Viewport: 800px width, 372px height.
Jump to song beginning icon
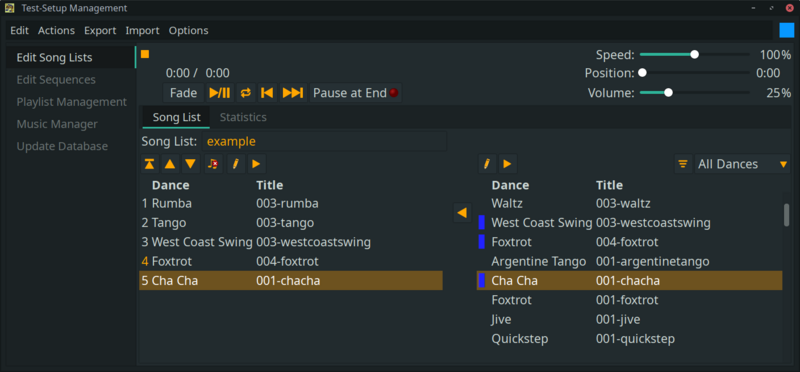[x=267, y=93]
